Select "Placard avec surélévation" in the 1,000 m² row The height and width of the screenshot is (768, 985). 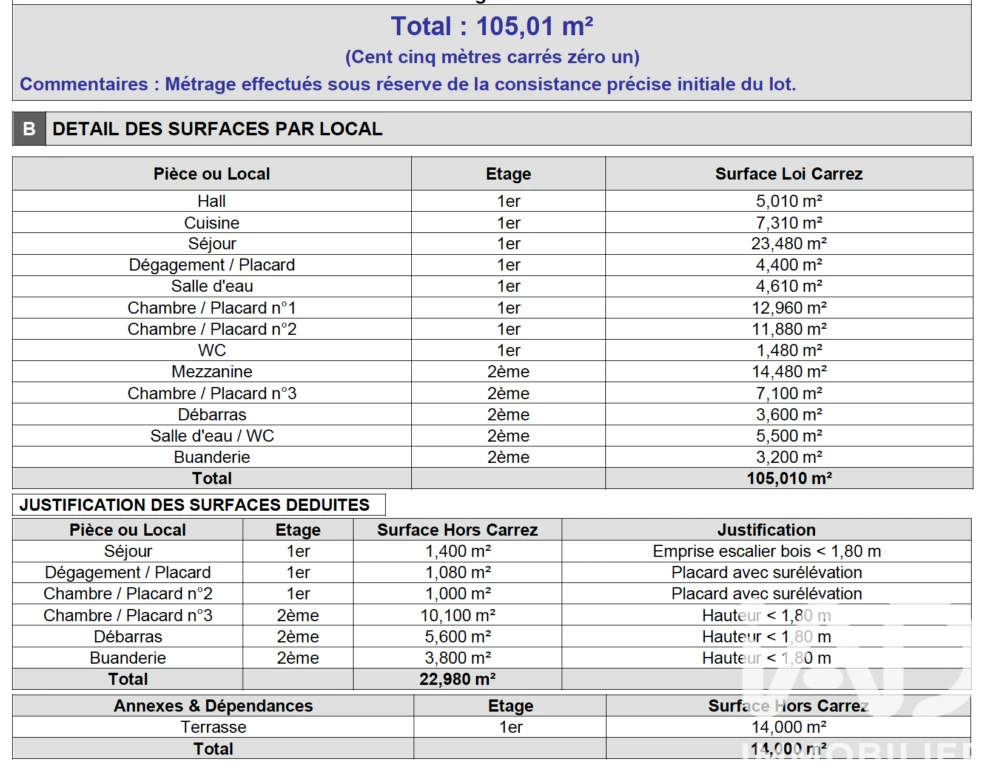click(766, 594)
